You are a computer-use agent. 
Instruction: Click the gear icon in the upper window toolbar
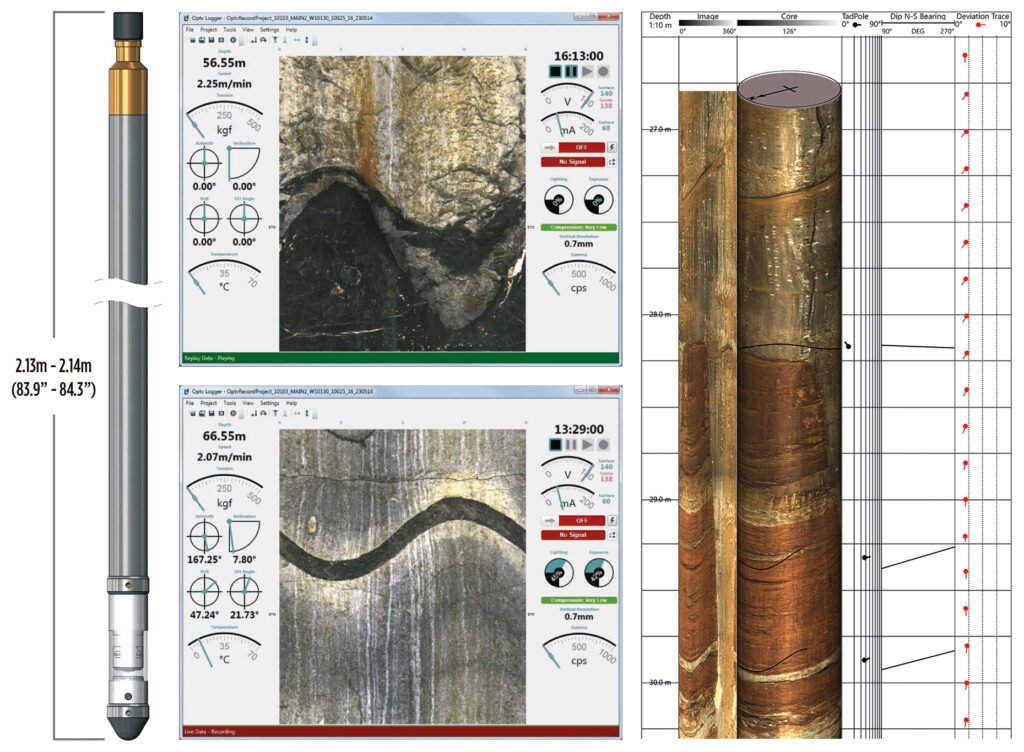[233, 41]
